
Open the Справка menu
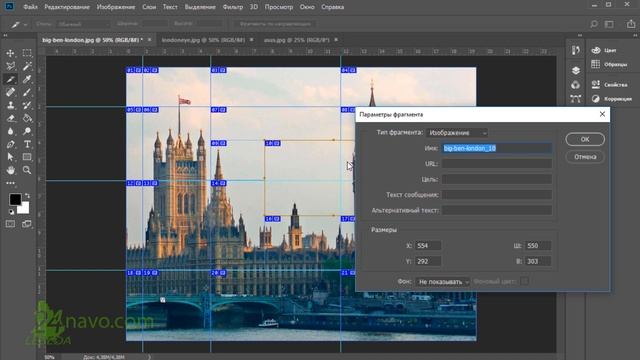(333, 7)
